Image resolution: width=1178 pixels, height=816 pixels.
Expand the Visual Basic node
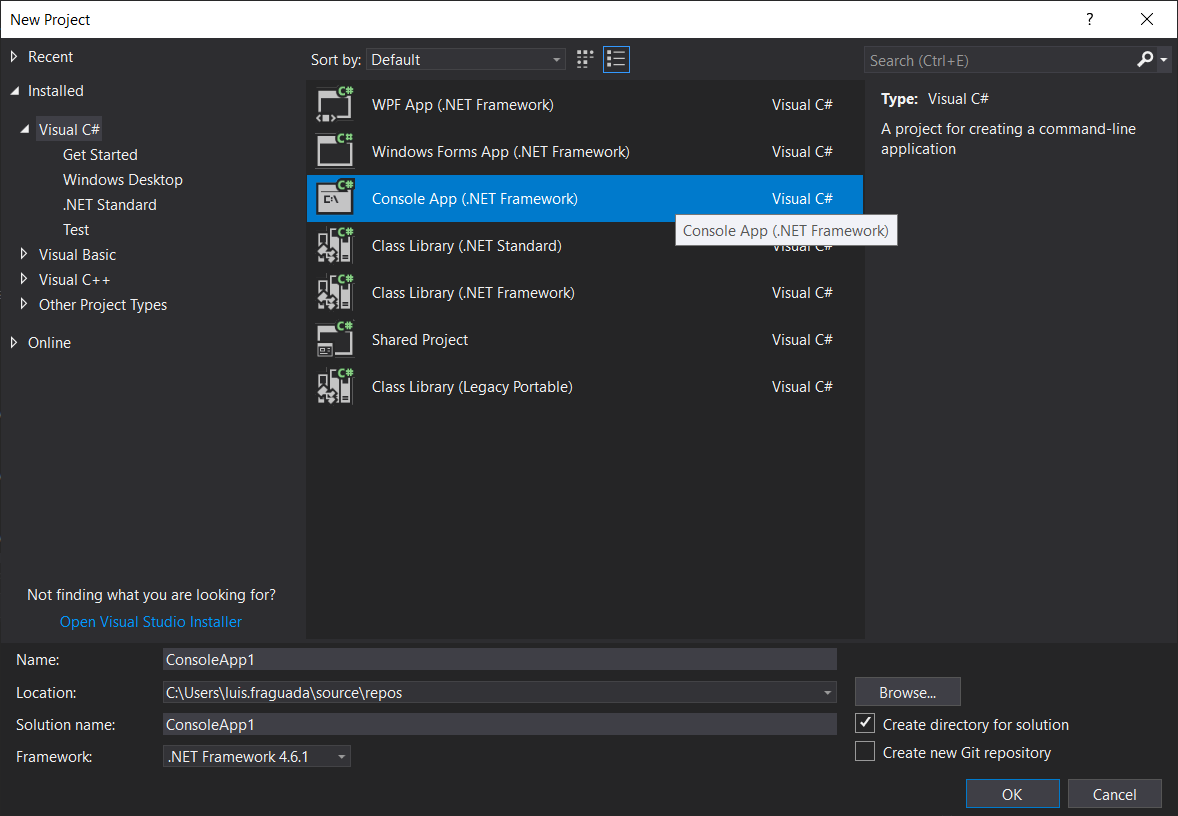[x=24, y=254]
